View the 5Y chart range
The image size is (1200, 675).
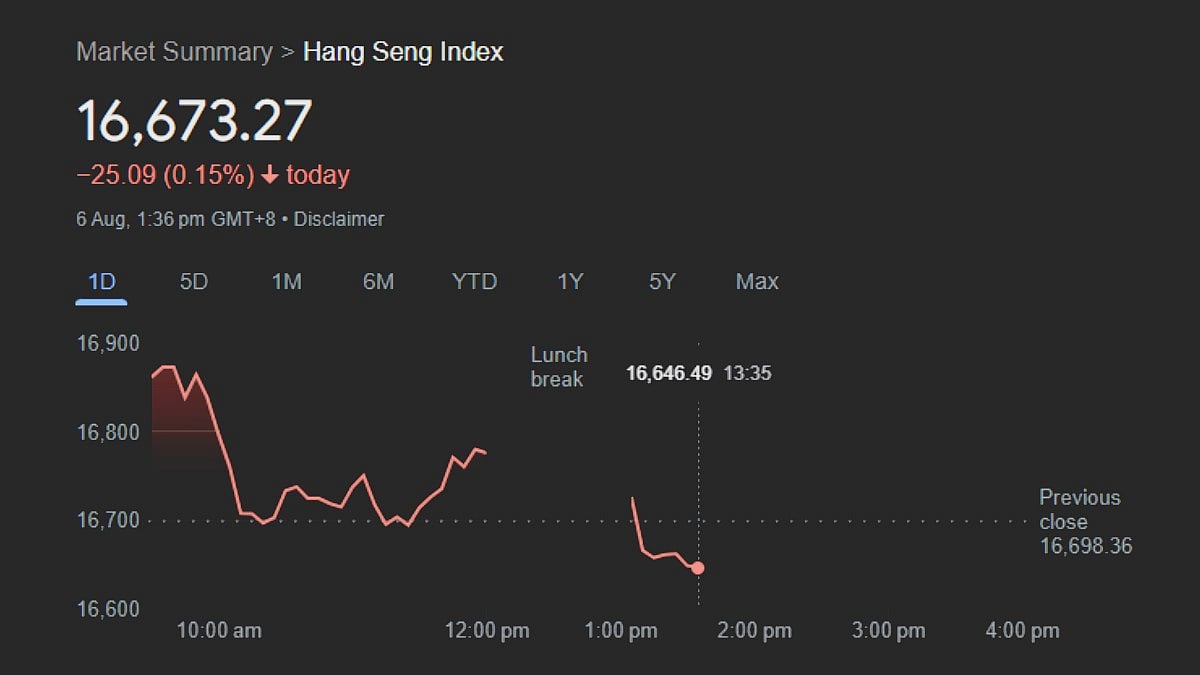pyautogui.click(x=662, y=282)
